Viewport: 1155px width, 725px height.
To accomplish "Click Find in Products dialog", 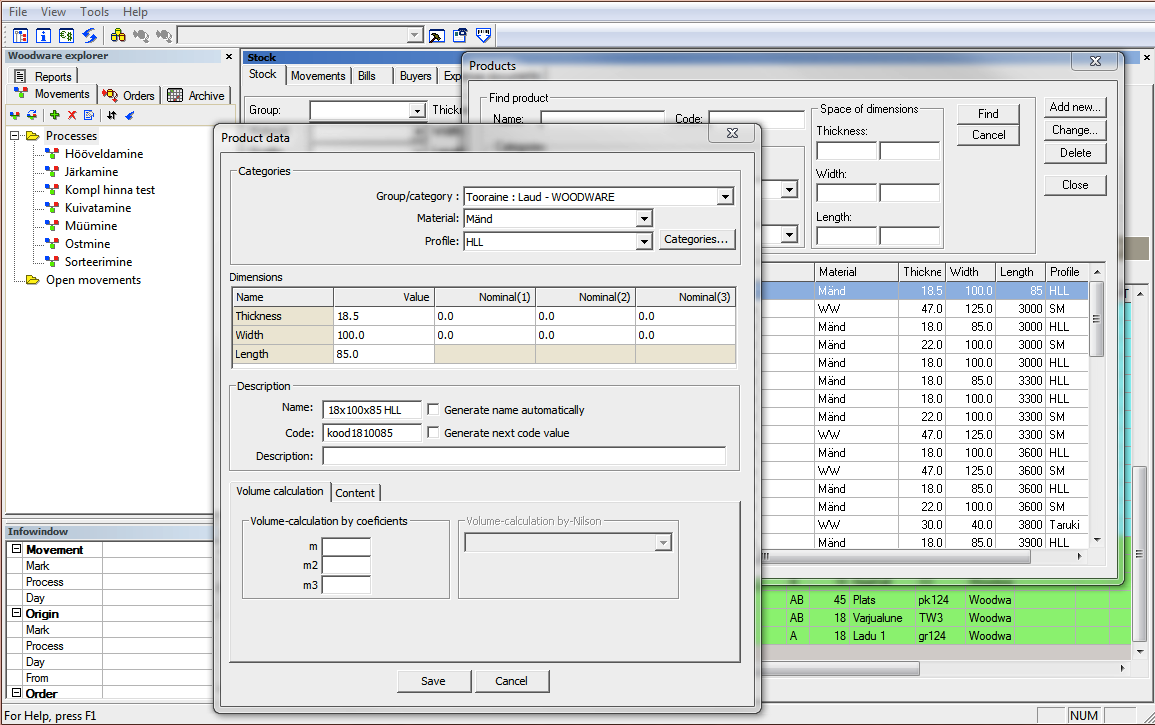I will (988, 113).
